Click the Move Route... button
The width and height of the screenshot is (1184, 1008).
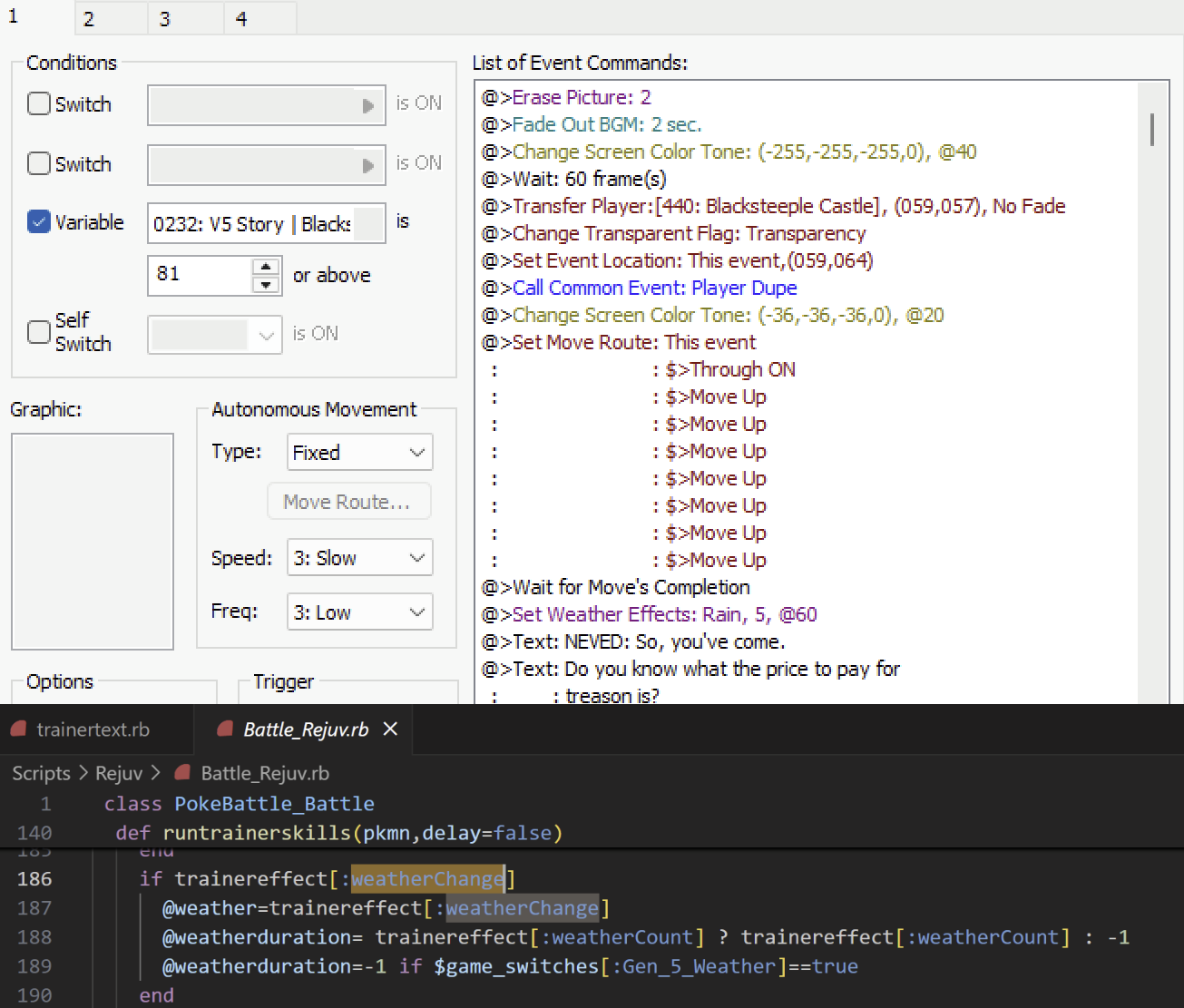348,502
